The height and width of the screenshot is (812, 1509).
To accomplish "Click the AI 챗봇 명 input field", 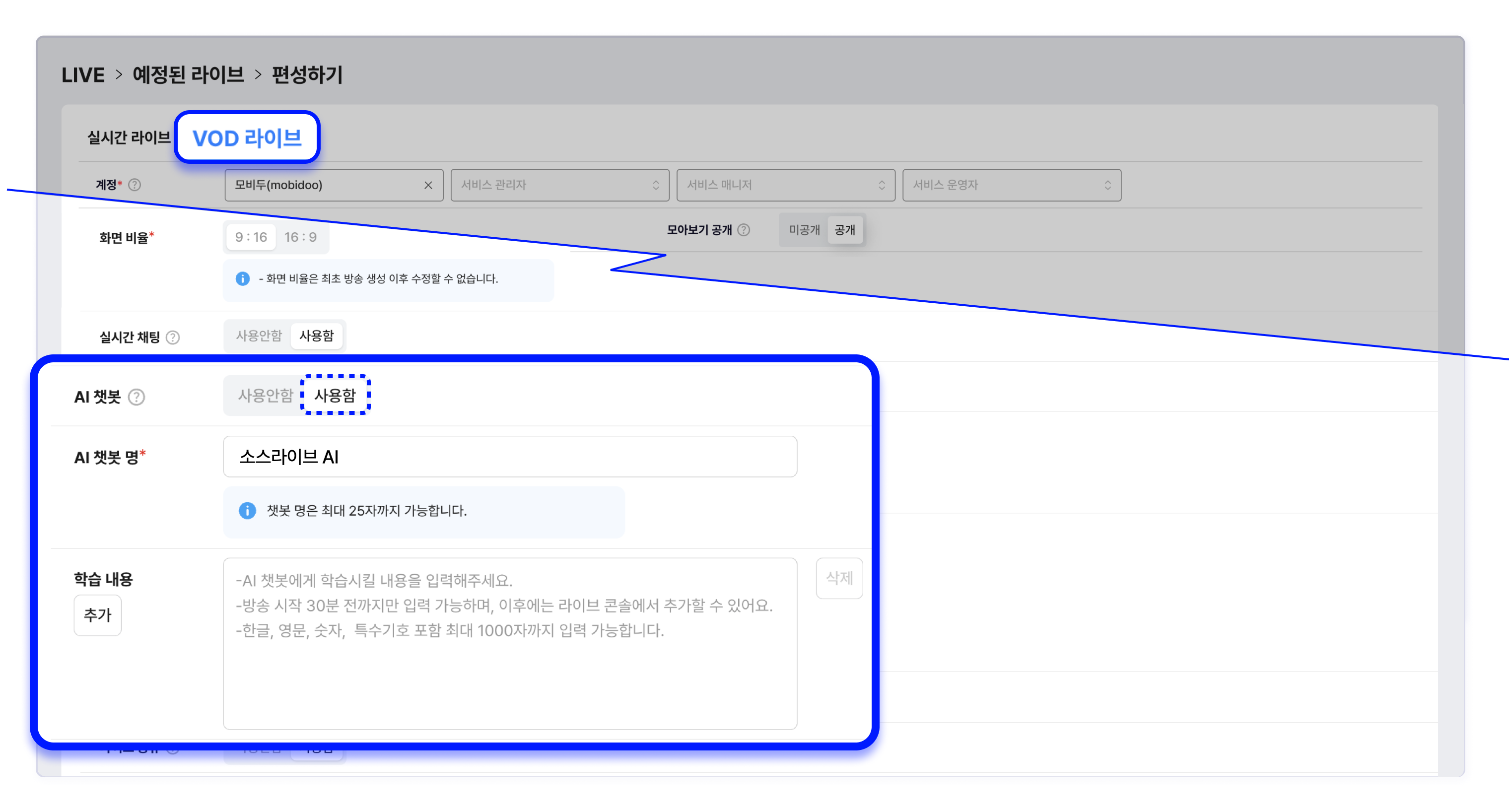I will [x=510, y=457].
